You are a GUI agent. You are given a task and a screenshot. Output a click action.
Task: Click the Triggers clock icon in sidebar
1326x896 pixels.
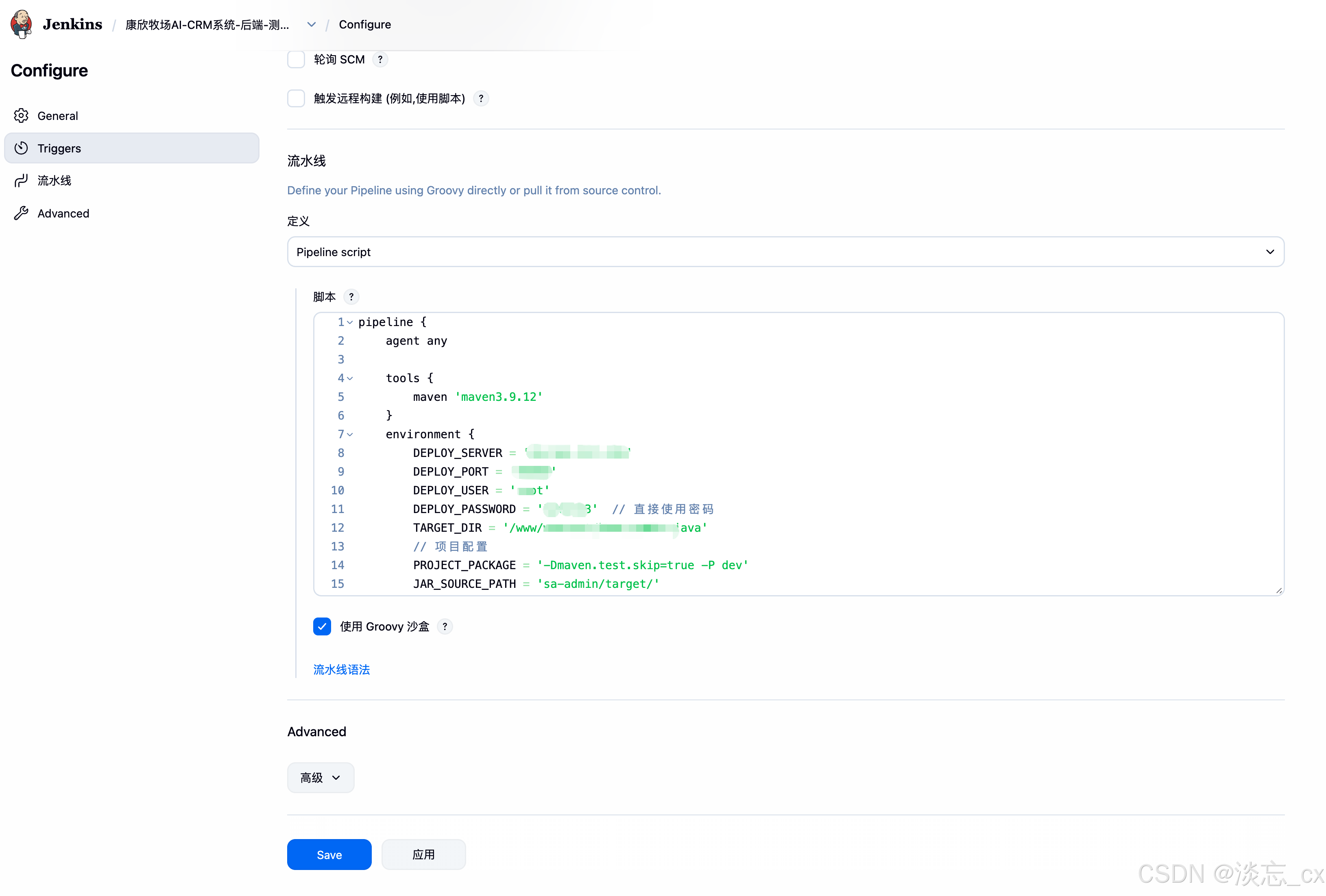[x=21, y=148]
